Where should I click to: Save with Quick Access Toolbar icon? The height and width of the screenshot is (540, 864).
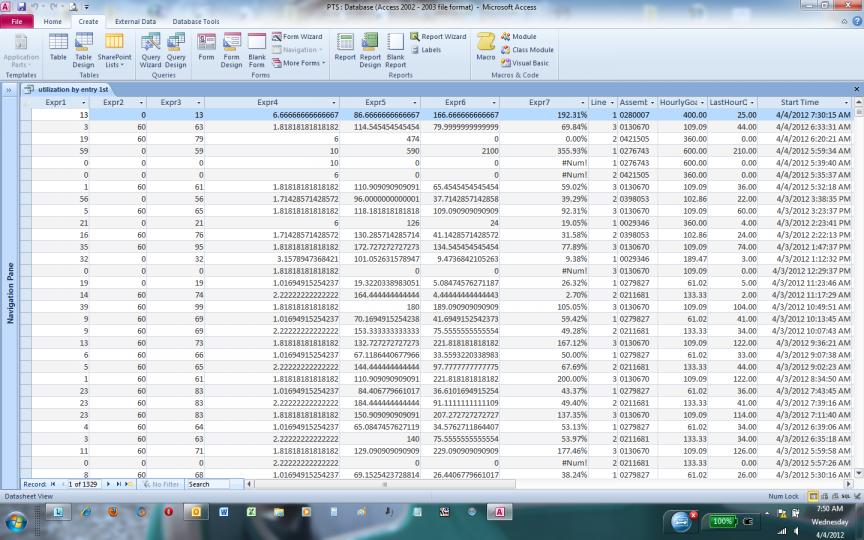[x=21, y=7]
